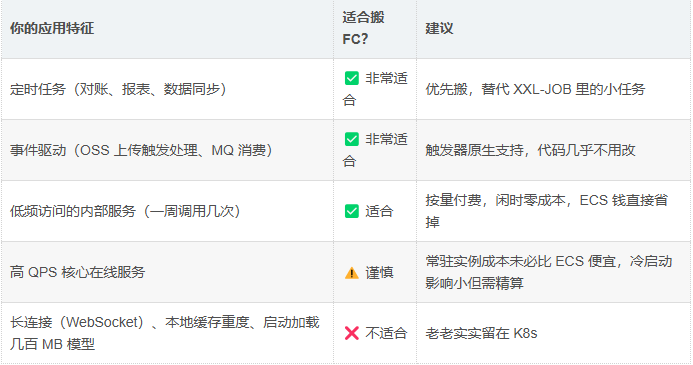Click the 按量付费,闲时零成本 suggestion cell
The height and width of the screenshot is (365, 693).
[554, 211]
